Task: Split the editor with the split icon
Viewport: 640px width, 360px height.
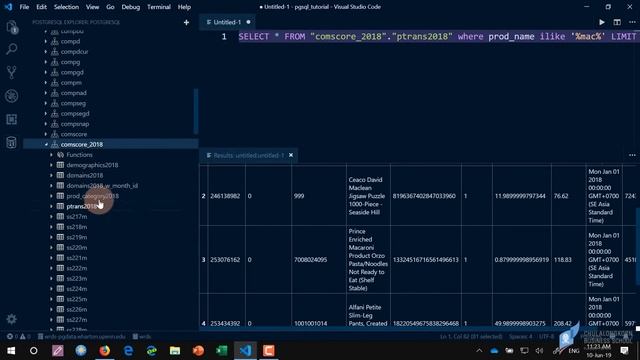Action: (617, 22)
